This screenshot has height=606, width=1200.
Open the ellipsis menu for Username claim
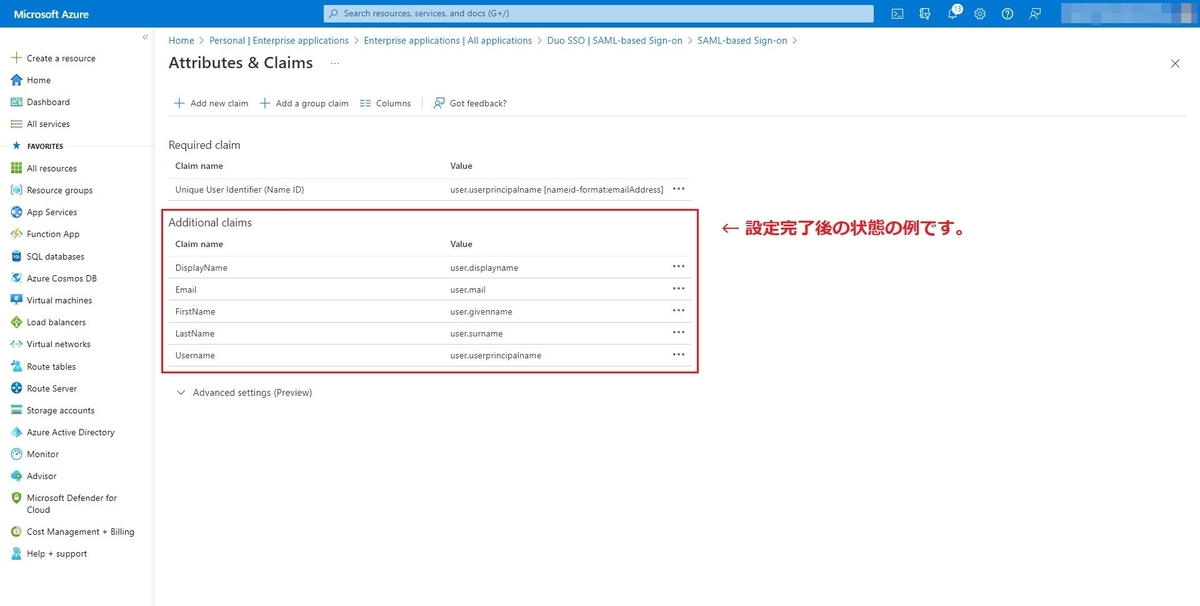click(679, 354)
